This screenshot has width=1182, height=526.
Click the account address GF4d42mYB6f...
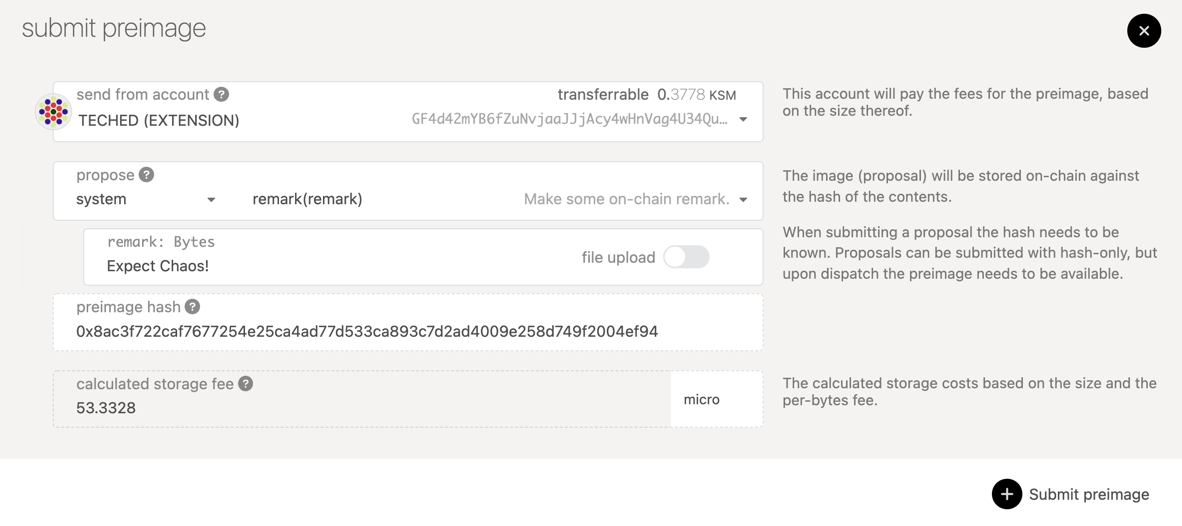coord(569,120)
